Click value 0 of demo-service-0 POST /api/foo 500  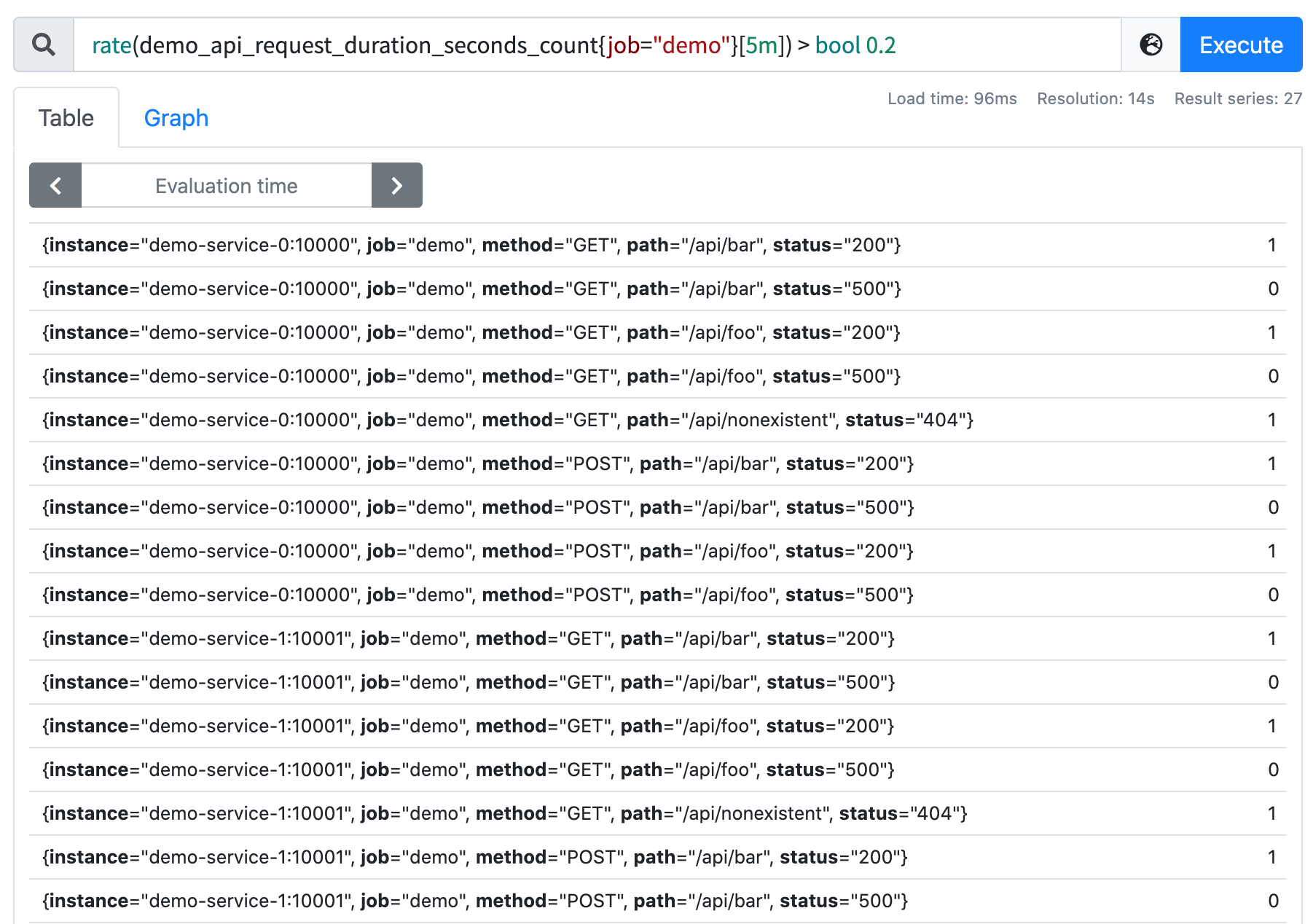[x=1273, y=595]
